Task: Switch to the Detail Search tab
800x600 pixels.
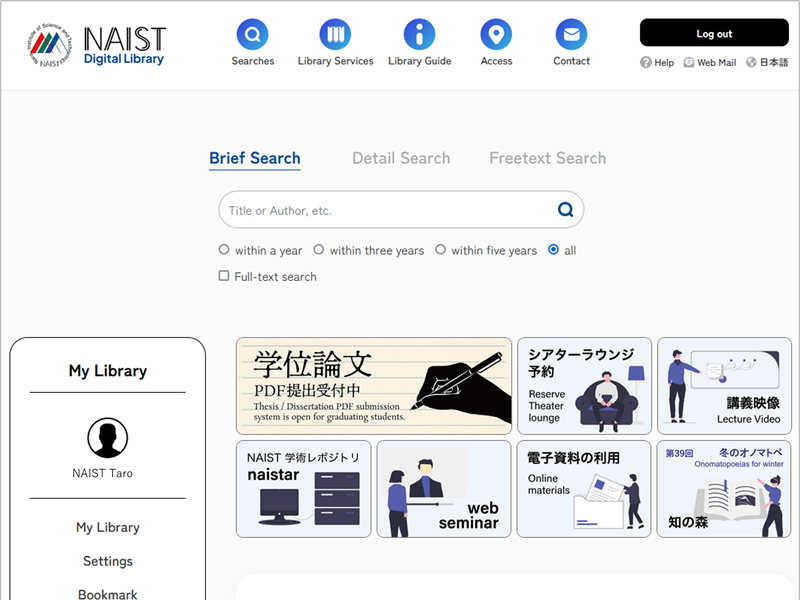Action: [401, 158]
